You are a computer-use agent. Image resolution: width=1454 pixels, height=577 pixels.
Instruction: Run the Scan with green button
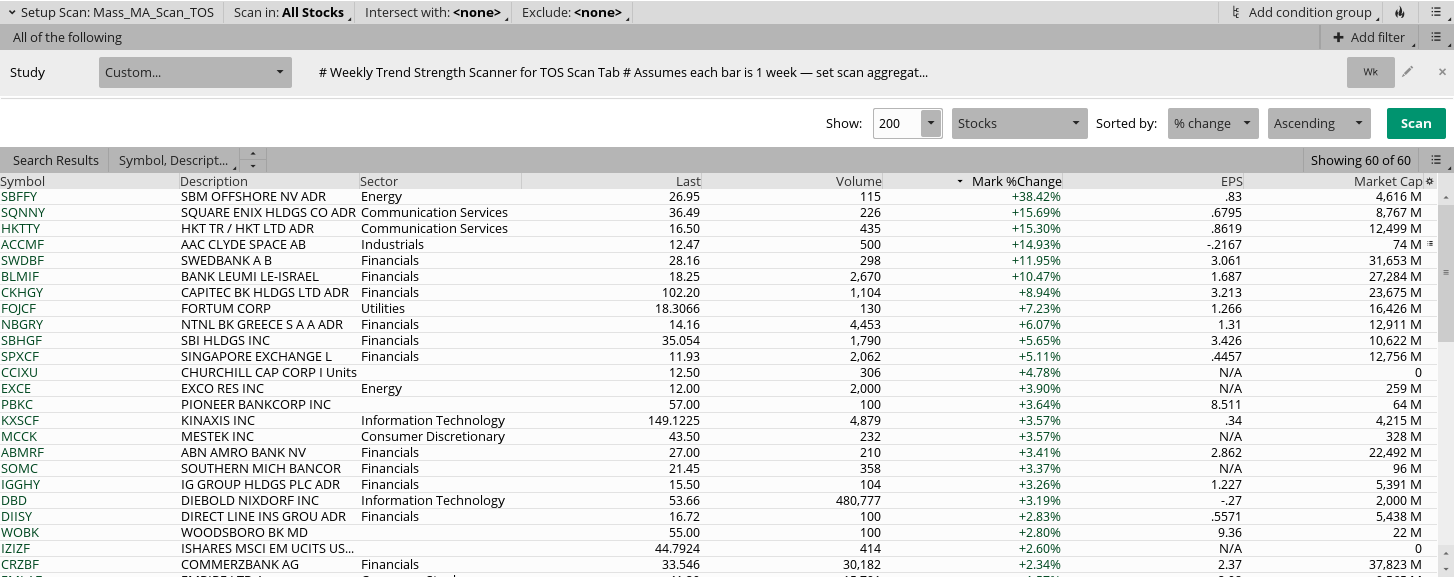point(1416,123)
